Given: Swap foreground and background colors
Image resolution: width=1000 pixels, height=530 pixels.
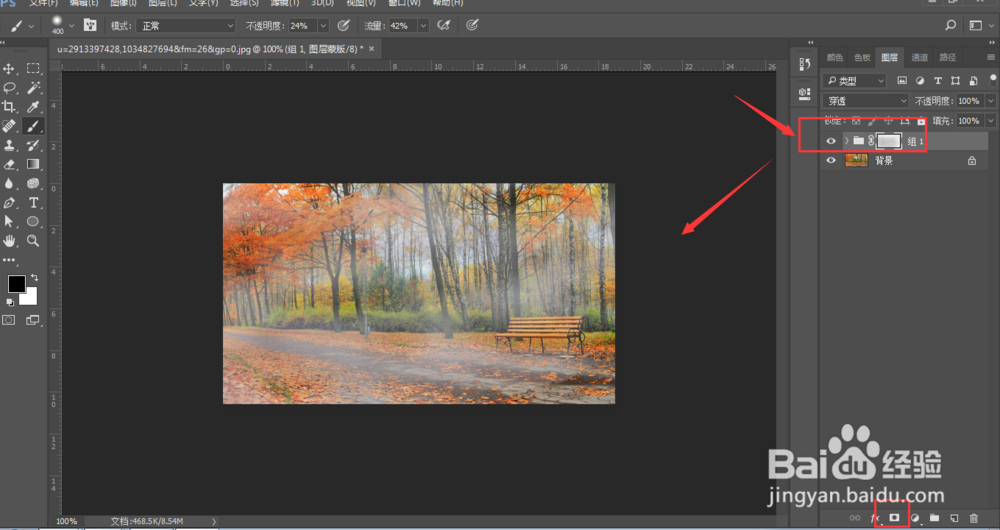Looking at the screenshot, I should [34, 278].
